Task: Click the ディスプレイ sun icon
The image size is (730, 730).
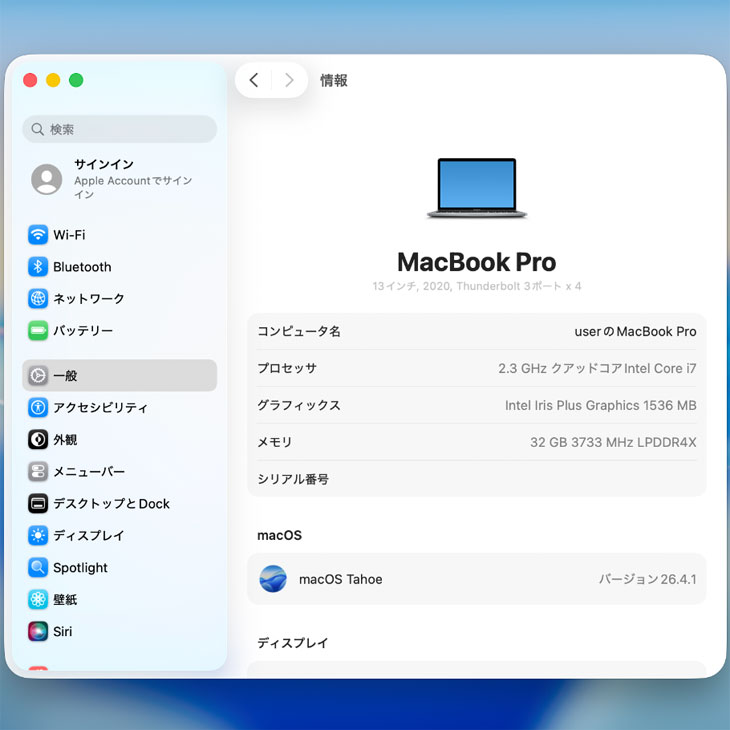Action: click(x=38, y=536)
